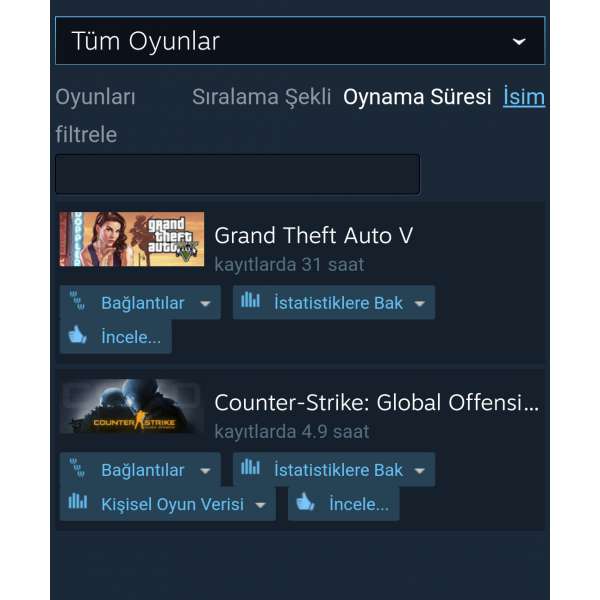Expand the Bağlantılar arrow for Grand Theft Auto V
The image size is (600, 600).
coord(205,304)
